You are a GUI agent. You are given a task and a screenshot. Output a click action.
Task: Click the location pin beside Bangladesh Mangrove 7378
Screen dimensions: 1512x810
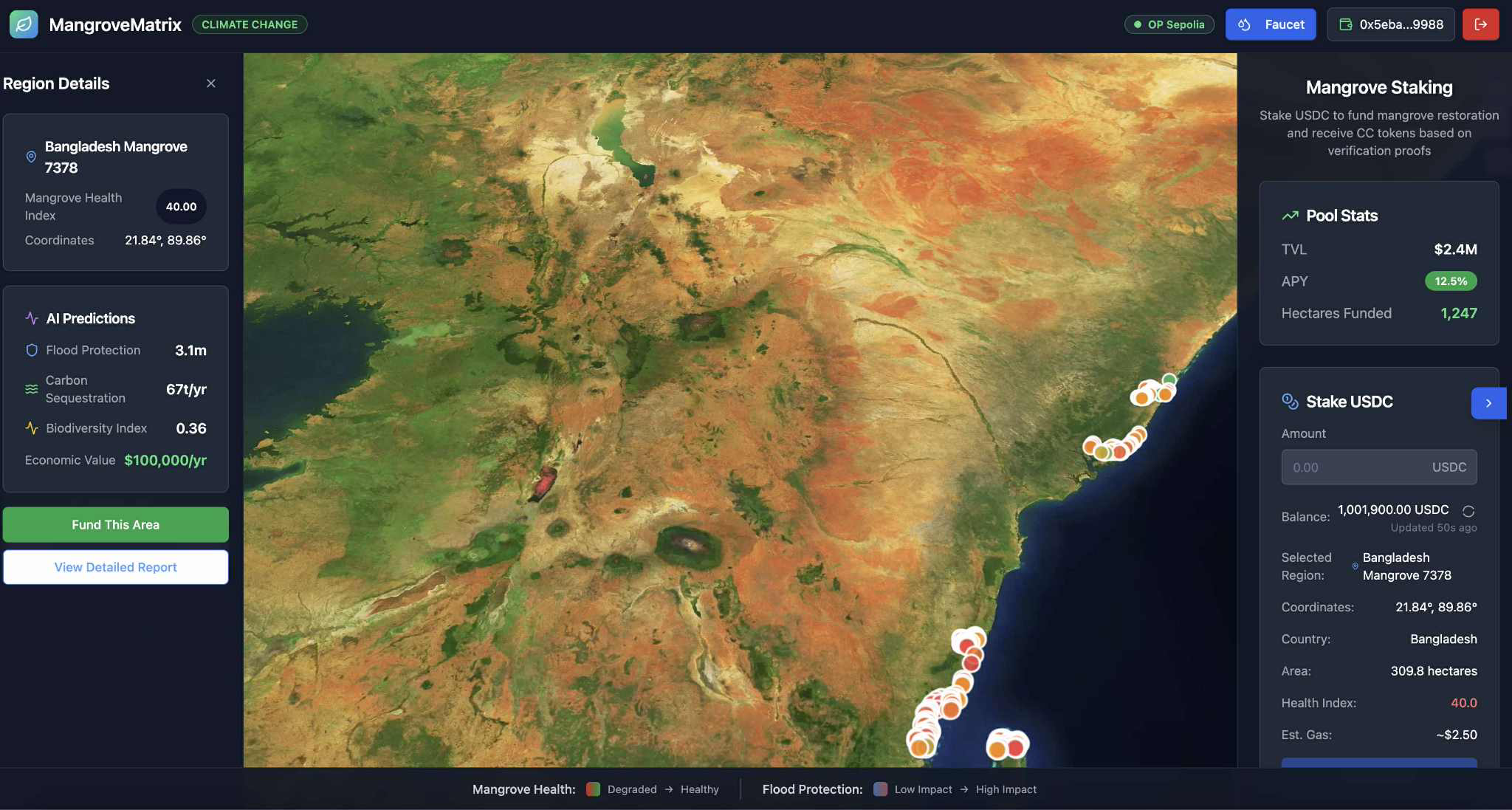click(31, 157)
